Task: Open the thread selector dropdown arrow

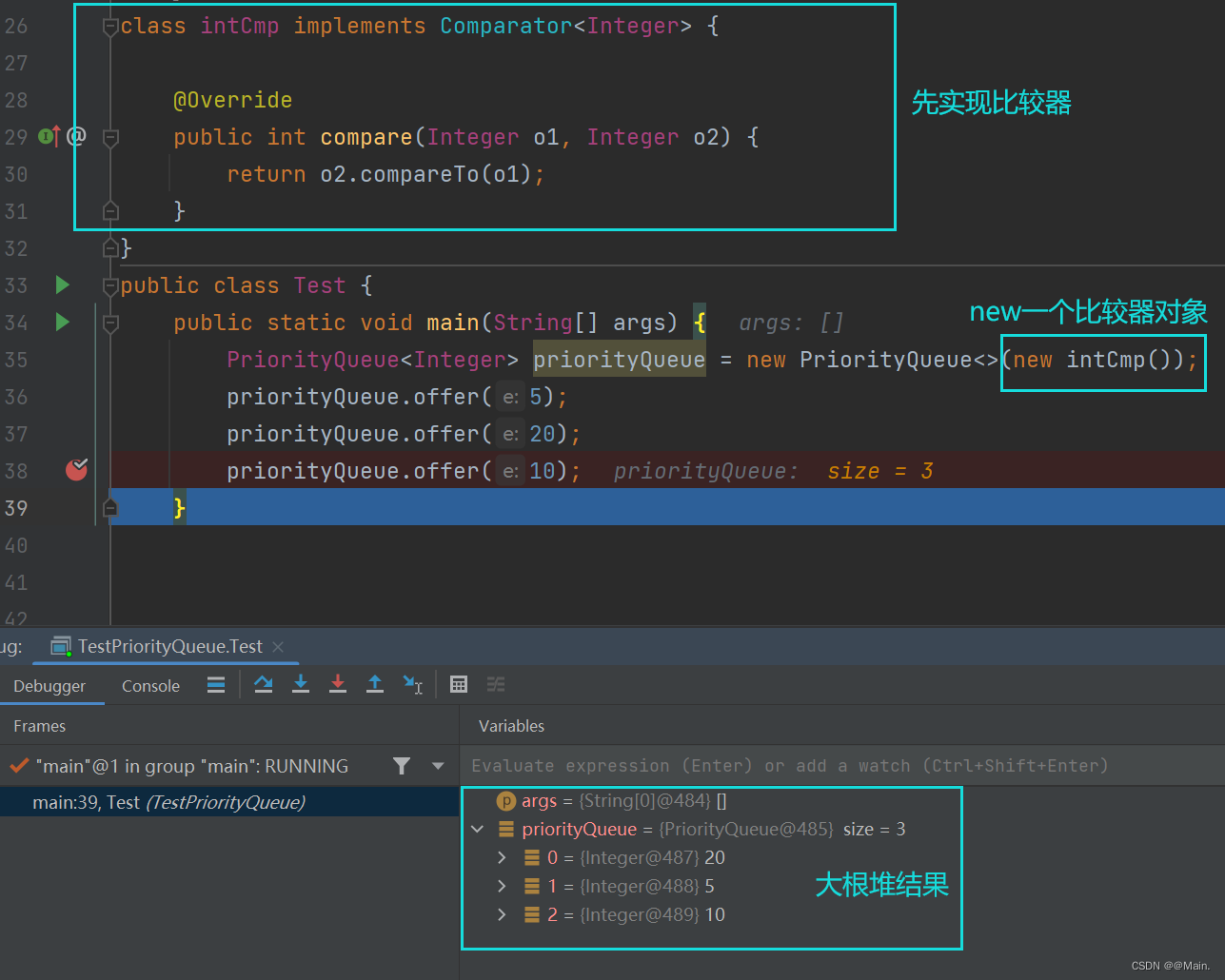Action: (x=438, y=766)
